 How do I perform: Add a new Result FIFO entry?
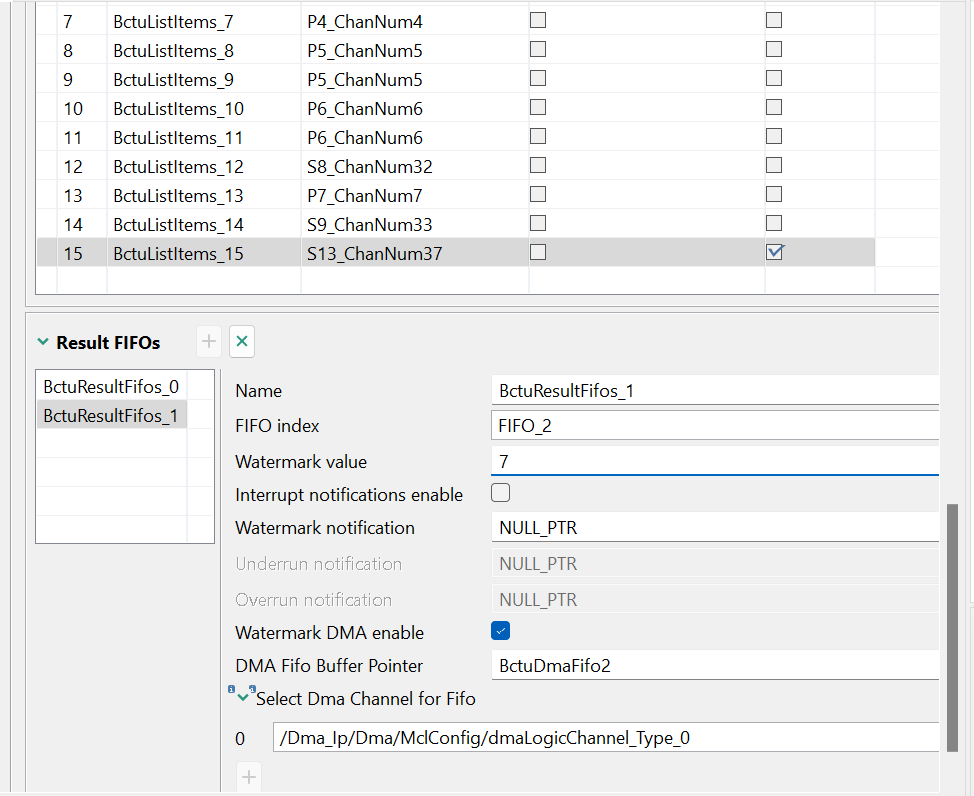pos(209,341)
